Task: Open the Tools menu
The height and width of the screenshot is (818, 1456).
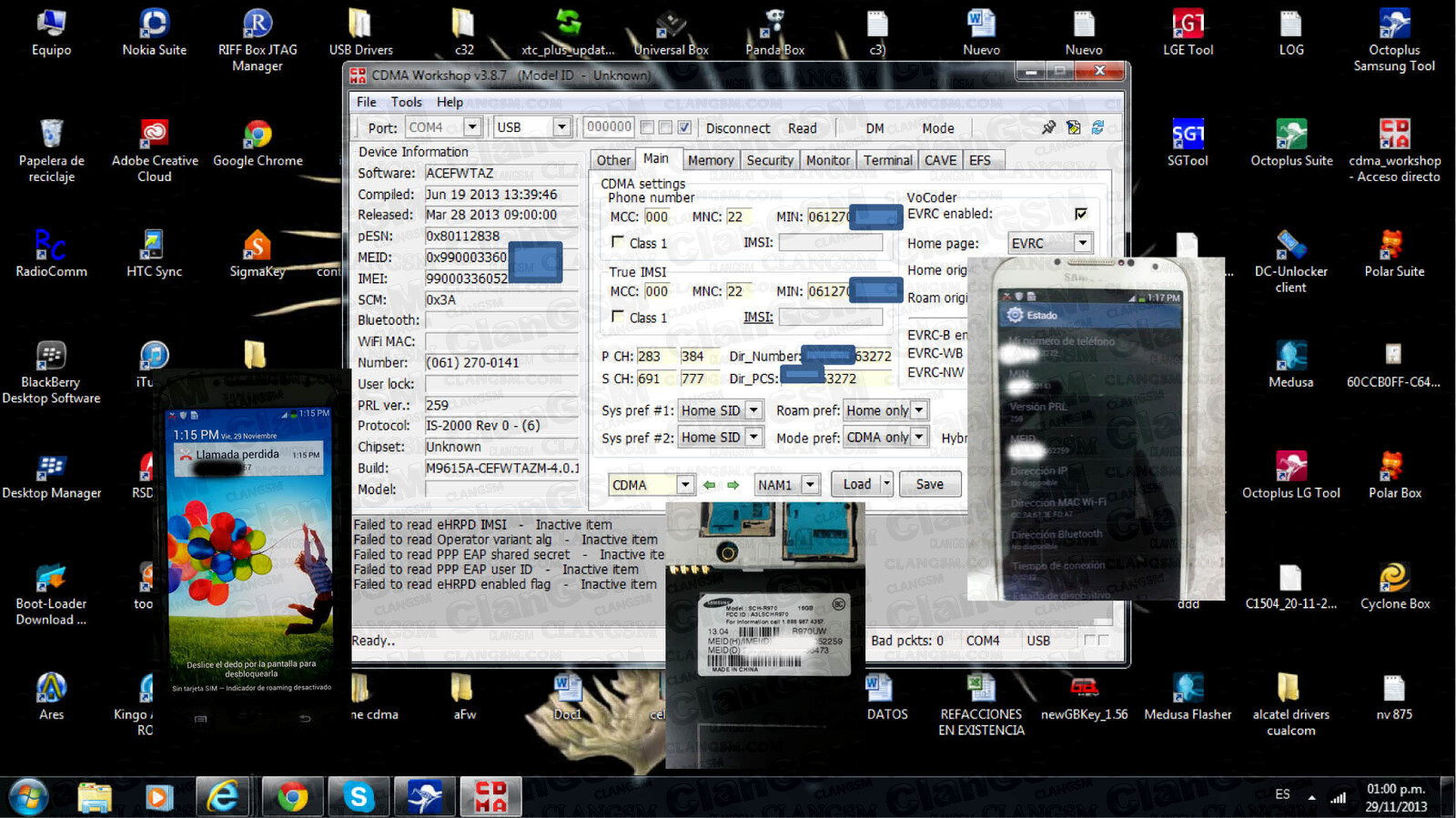Action: point(406,102)
